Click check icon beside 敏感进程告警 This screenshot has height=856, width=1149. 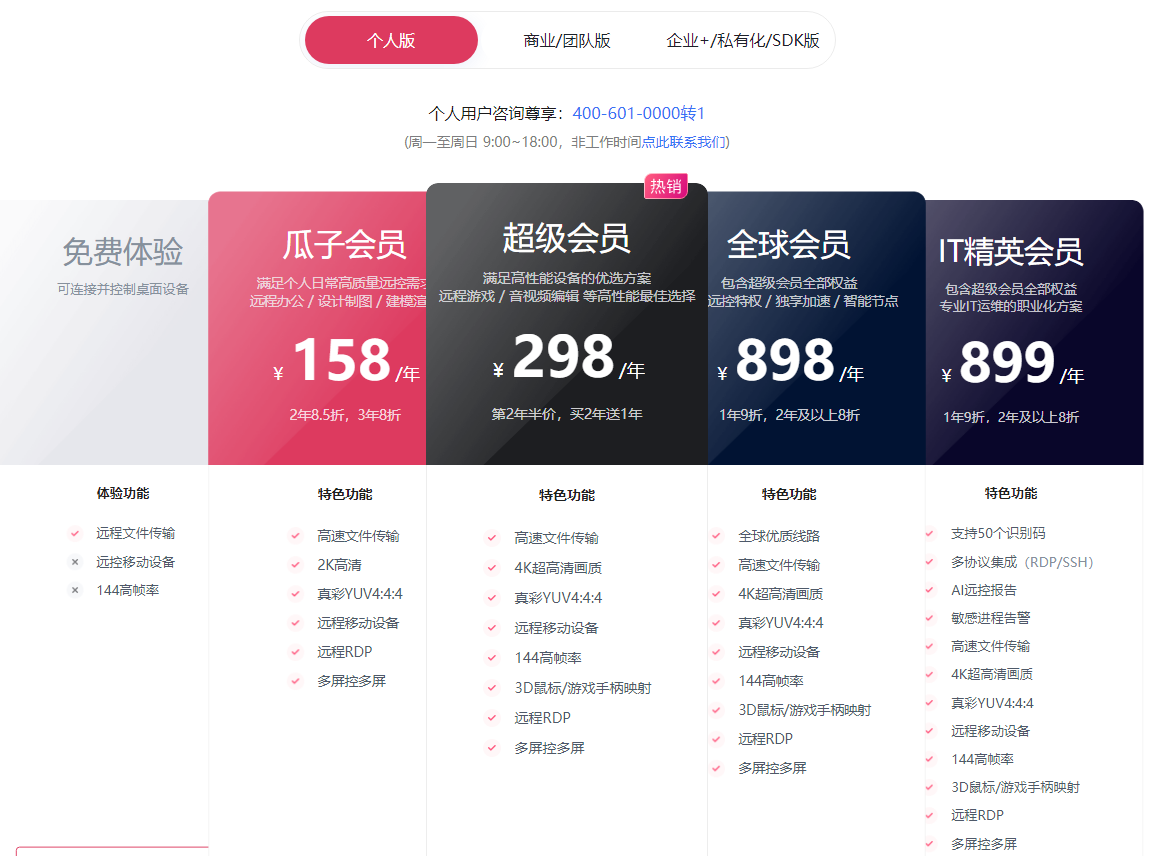pyautogui.click(x=929, y=618)
